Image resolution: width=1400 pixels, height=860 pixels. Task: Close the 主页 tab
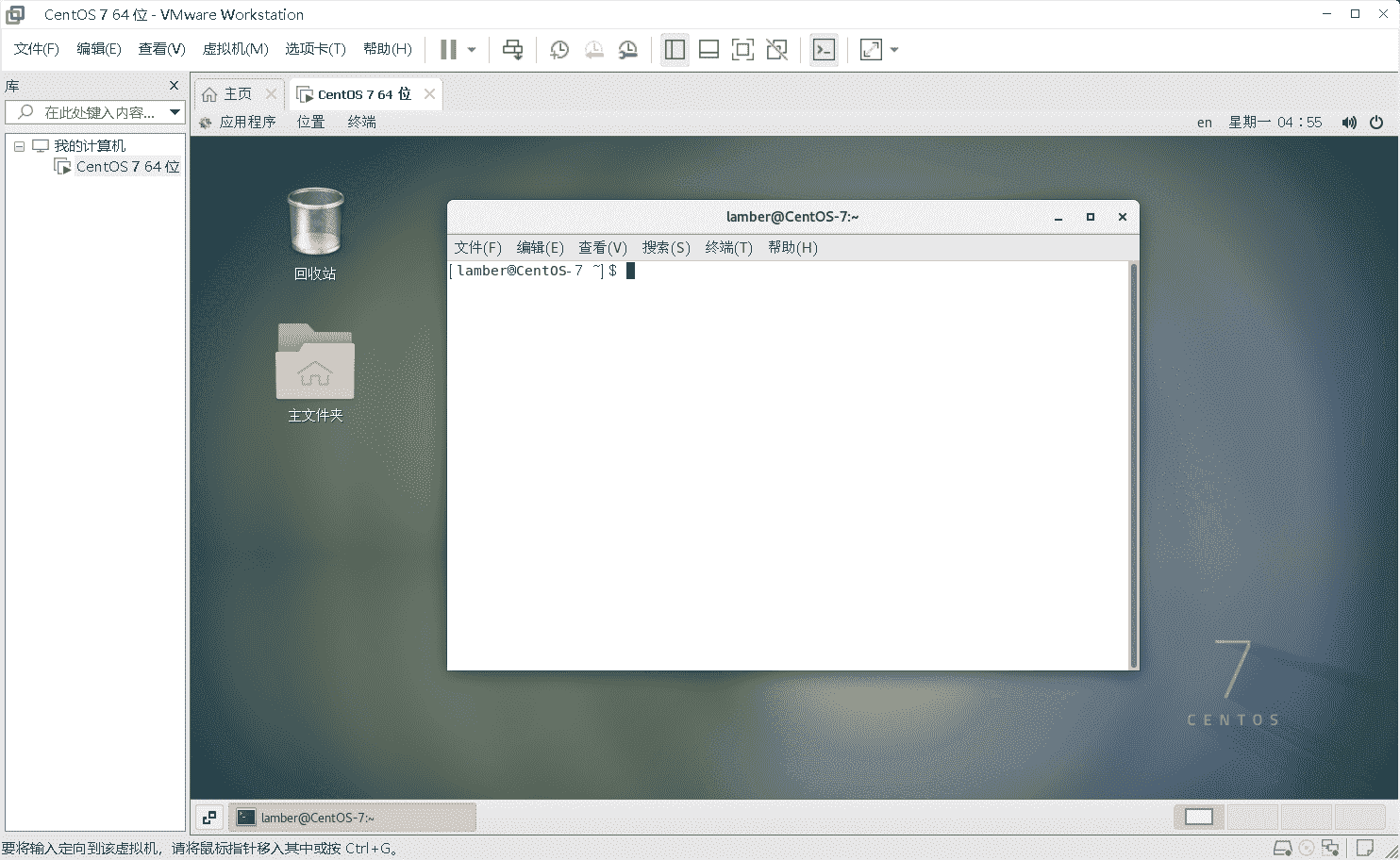[271, 94]
